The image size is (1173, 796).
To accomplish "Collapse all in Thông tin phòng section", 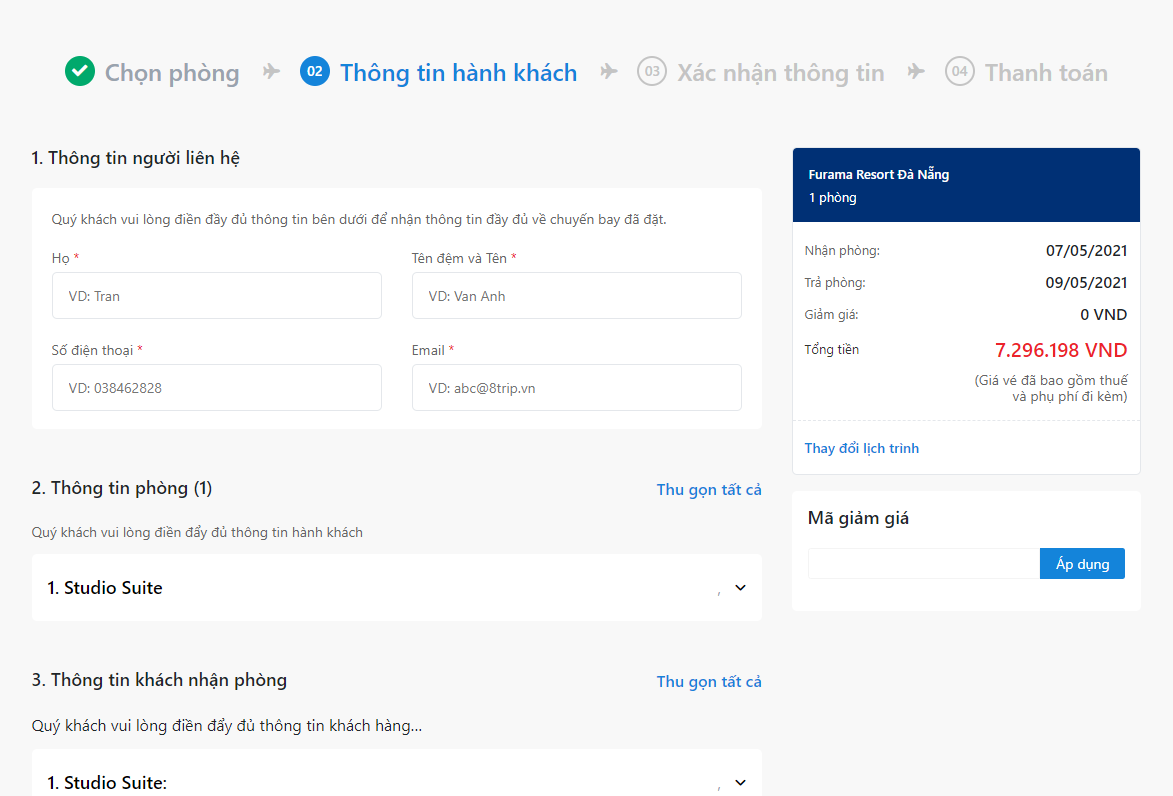I will [709, 490].
